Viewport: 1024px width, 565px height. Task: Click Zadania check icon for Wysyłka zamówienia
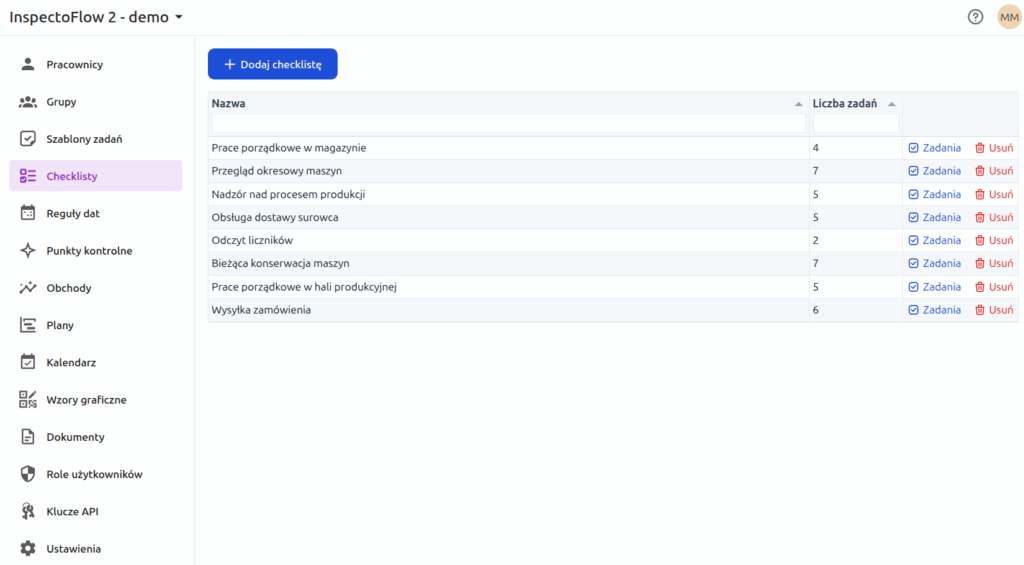click(x=914, y=310)
